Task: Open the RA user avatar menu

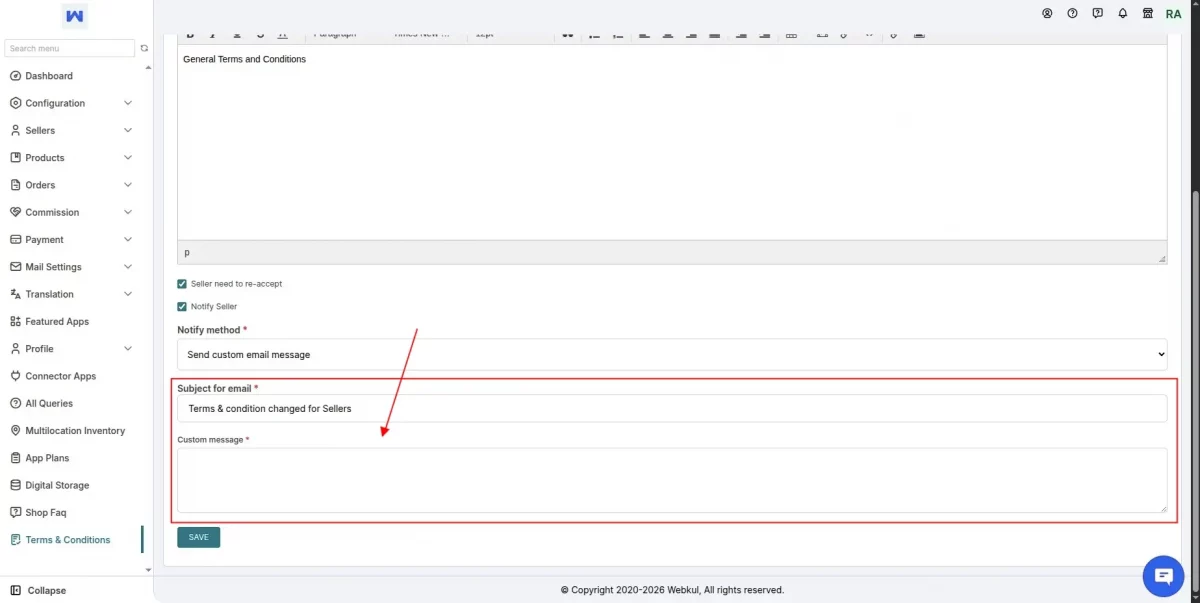Action: tap(1174, 14)
